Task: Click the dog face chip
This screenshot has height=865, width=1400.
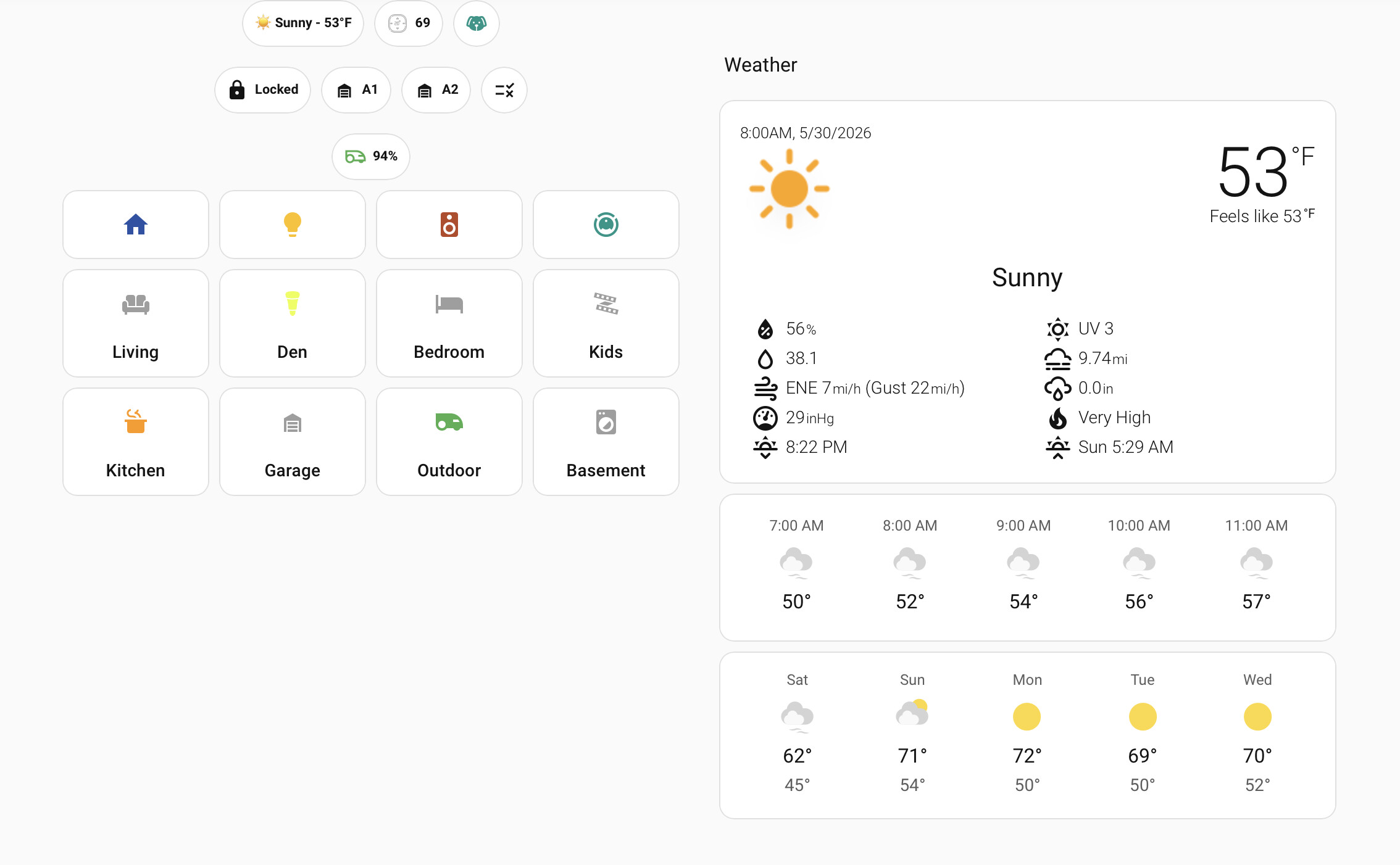Action: click(477, 23)
